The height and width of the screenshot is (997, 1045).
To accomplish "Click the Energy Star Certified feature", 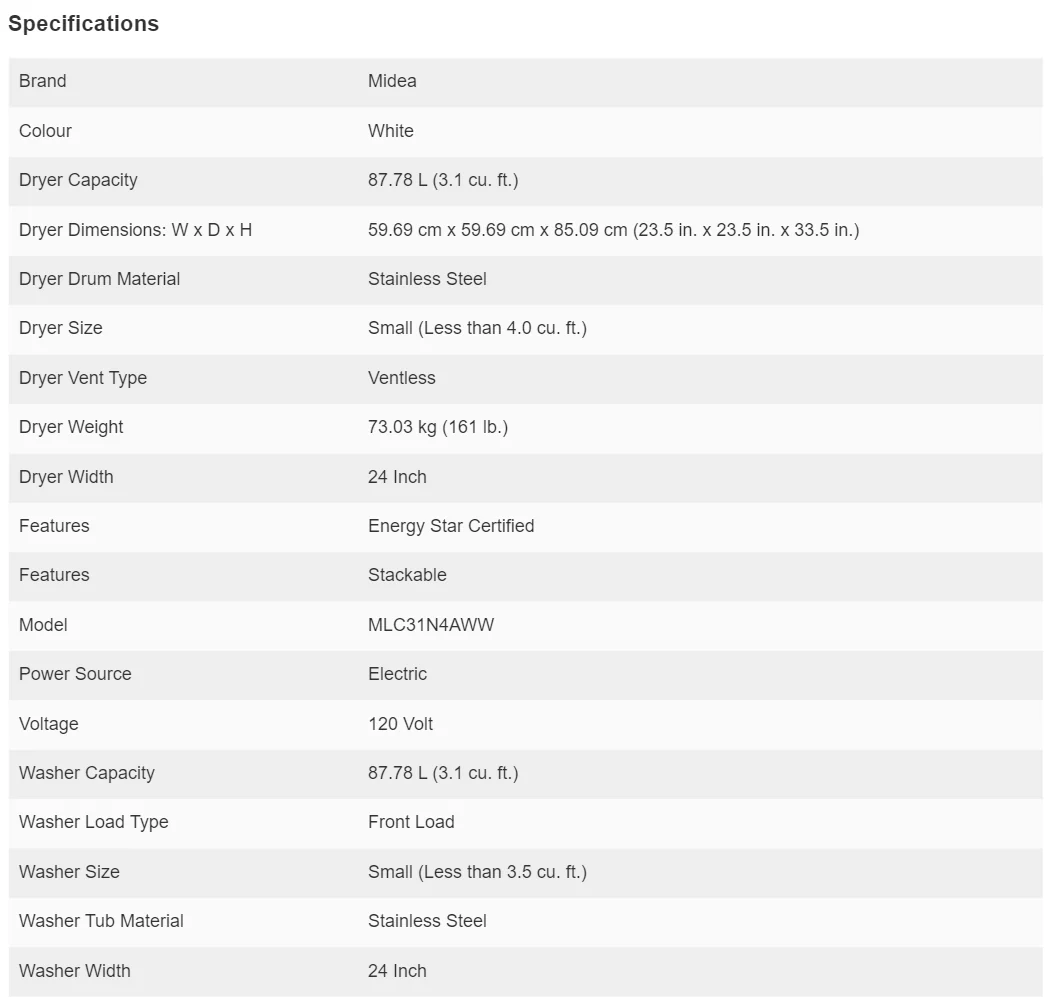I will pyautogui.click(x=451, y=526).
